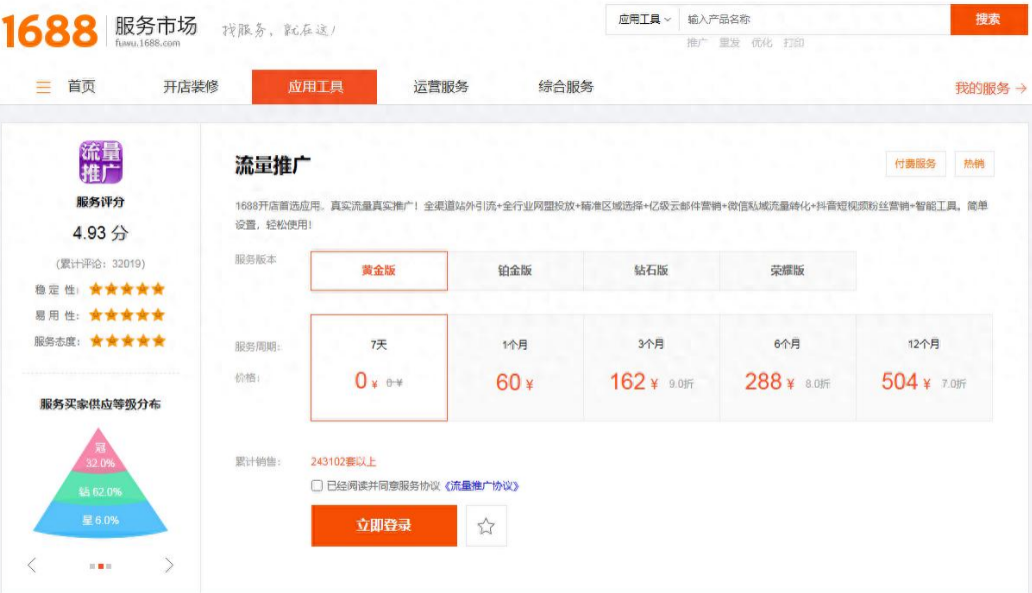The height and width of the screenshot is (593, 1032).
Task: Click the 4.93 分 rating score
Action: pyautogui.click(x=100, y=232)
